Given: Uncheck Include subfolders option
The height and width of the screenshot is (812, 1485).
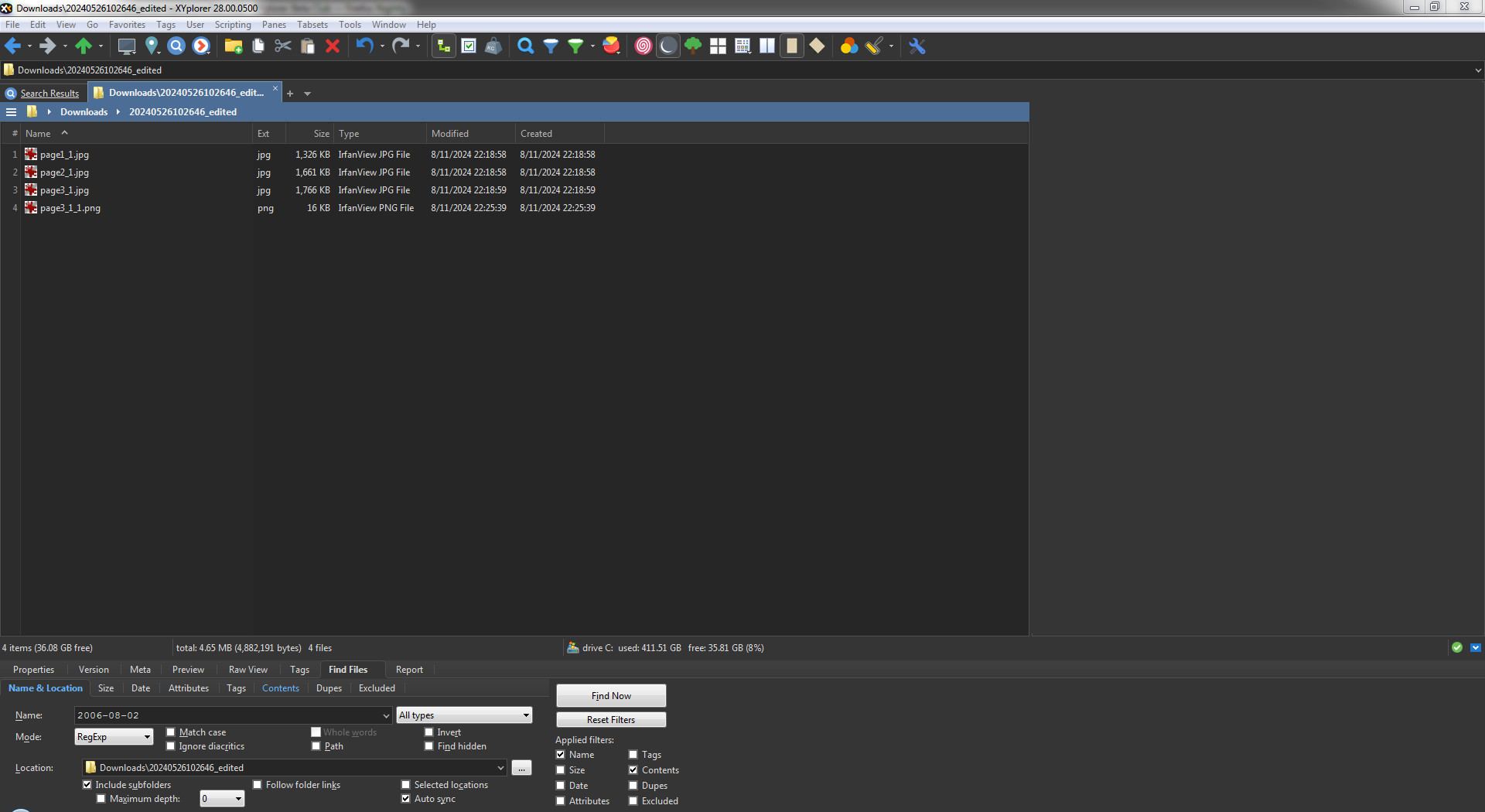Looking at the screenshot, I should (x=87, y=785).
